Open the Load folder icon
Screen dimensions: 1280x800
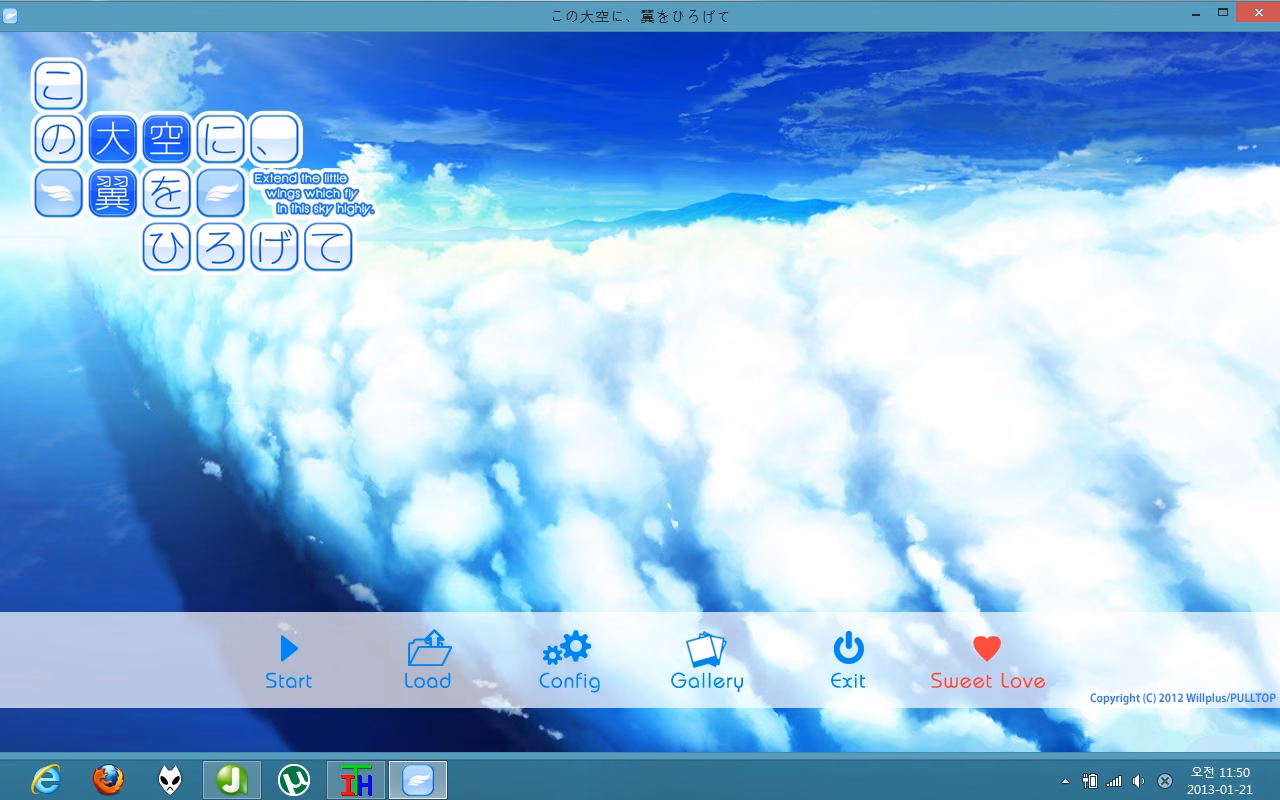pyautogui.click(x=429, y=648)
